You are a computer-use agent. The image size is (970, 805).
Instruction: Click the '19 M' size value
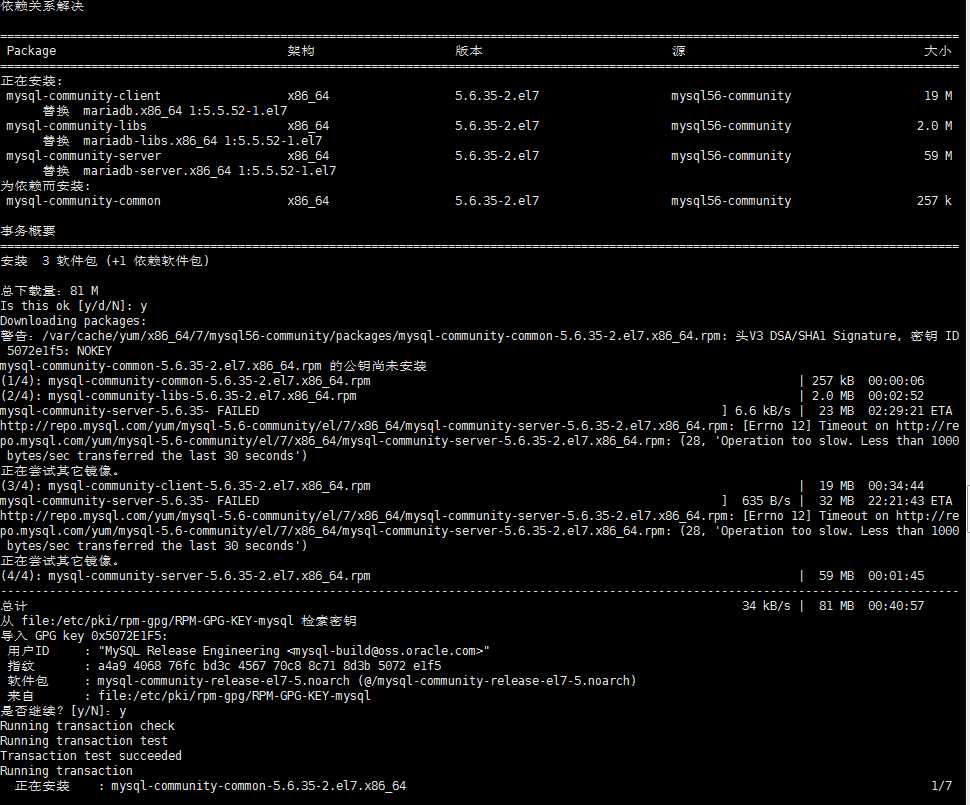pyautogui.click(x=938, y=96)
